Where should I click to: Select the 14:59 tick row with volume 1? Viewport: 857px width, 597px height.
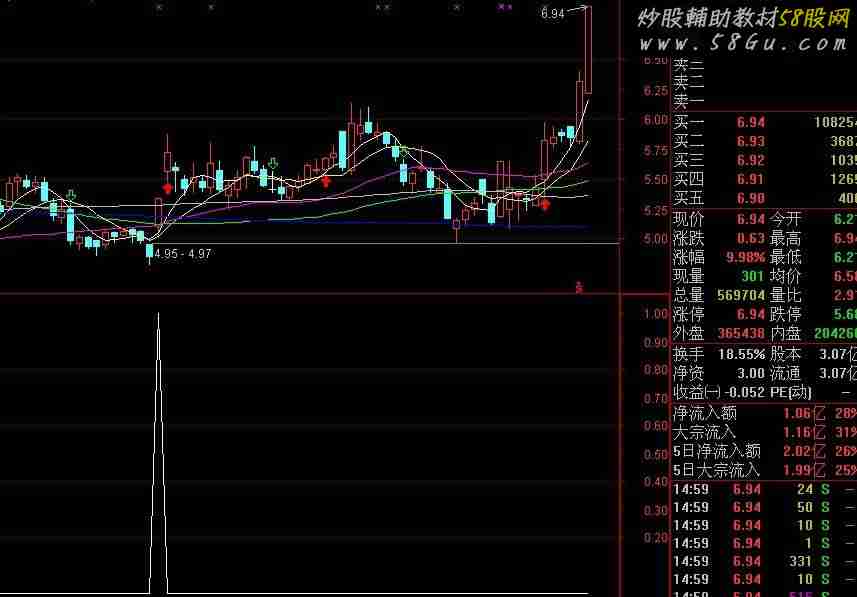(x=763, y=543)
